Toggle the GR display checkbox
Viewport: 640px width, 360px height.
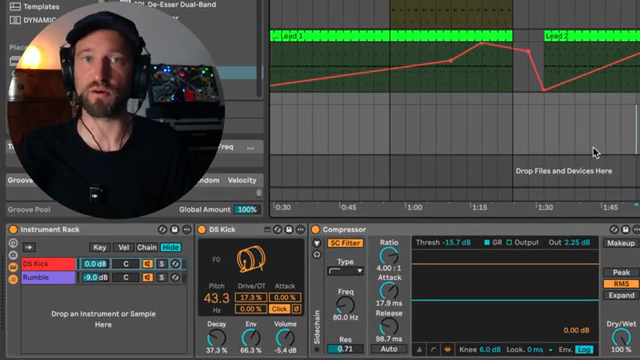pos(487,242)
